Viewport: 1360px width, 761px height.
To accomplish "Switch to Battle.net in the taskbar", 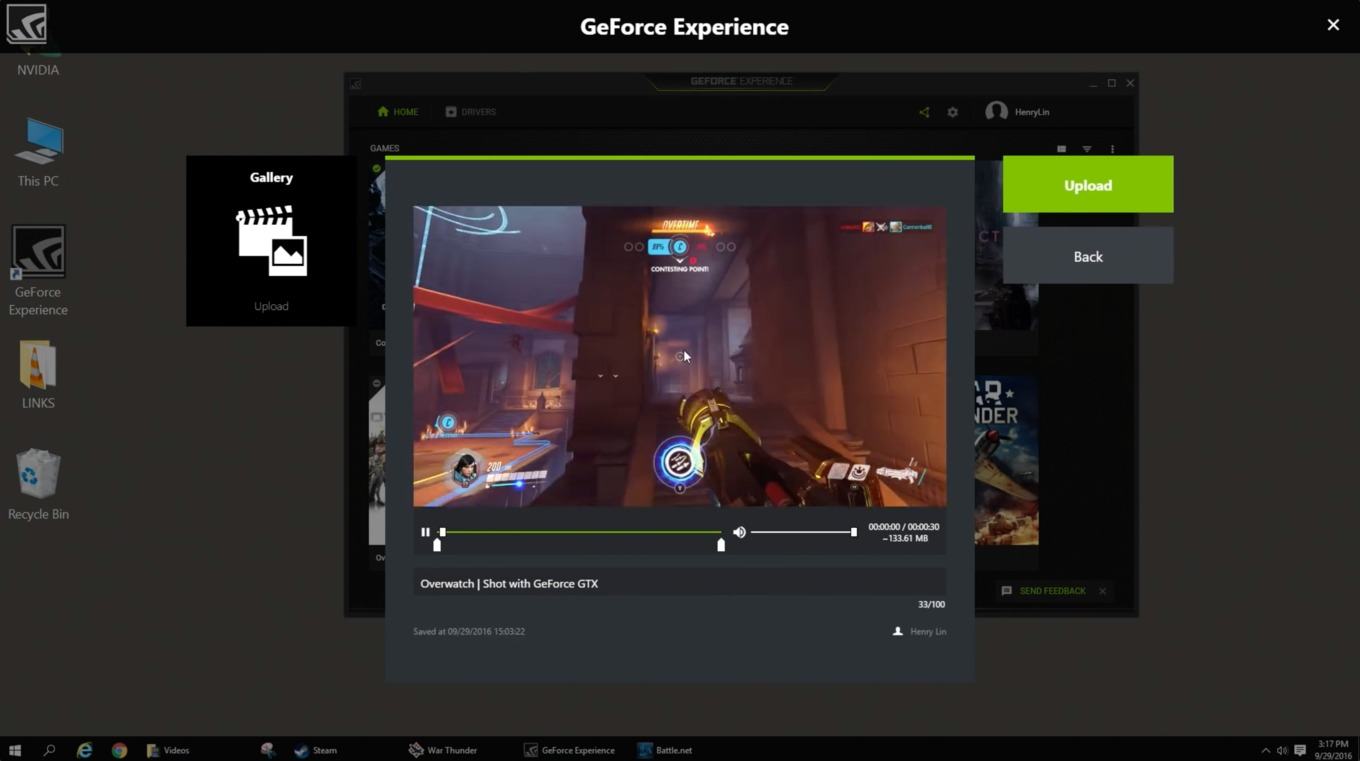I will pos(666,750).
